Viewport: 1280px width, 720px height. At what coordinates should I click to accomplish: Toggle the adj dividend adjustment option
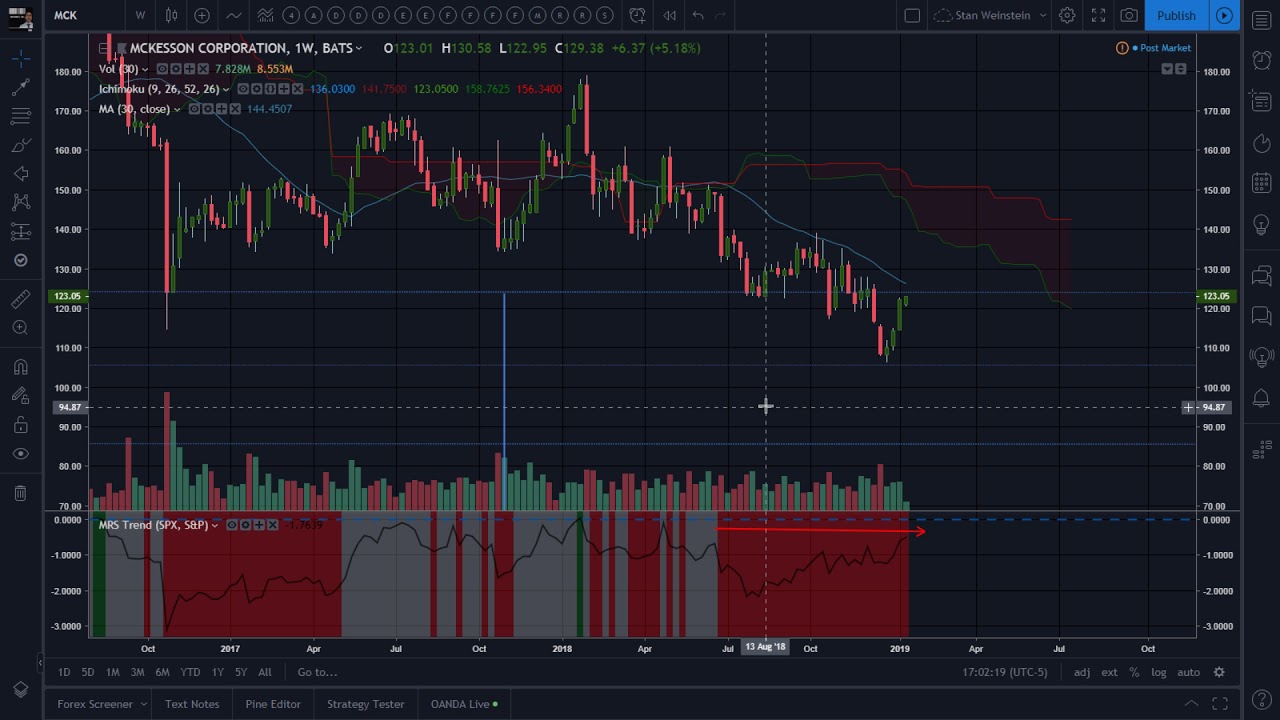point(1082,672)
